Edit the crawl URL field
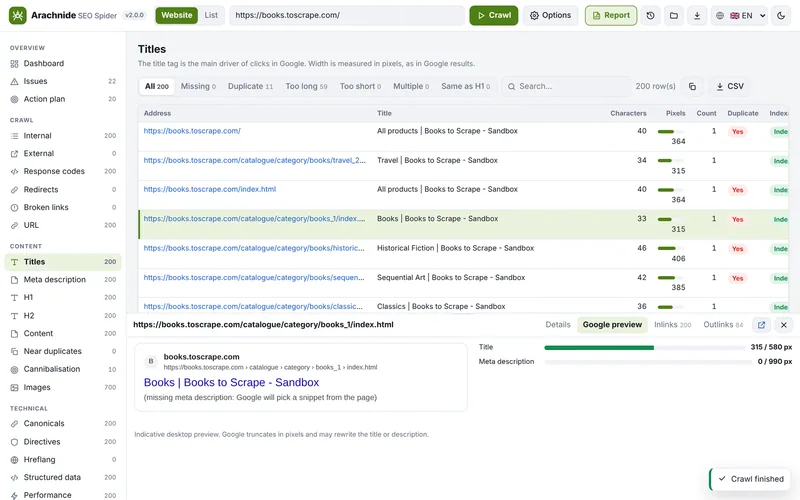The image size is (800, 500). tap(347, 15)
